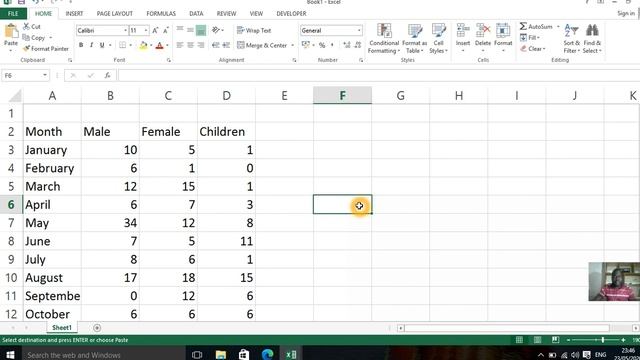Increase font size with the larger A icon

click(x=155, y=31)
